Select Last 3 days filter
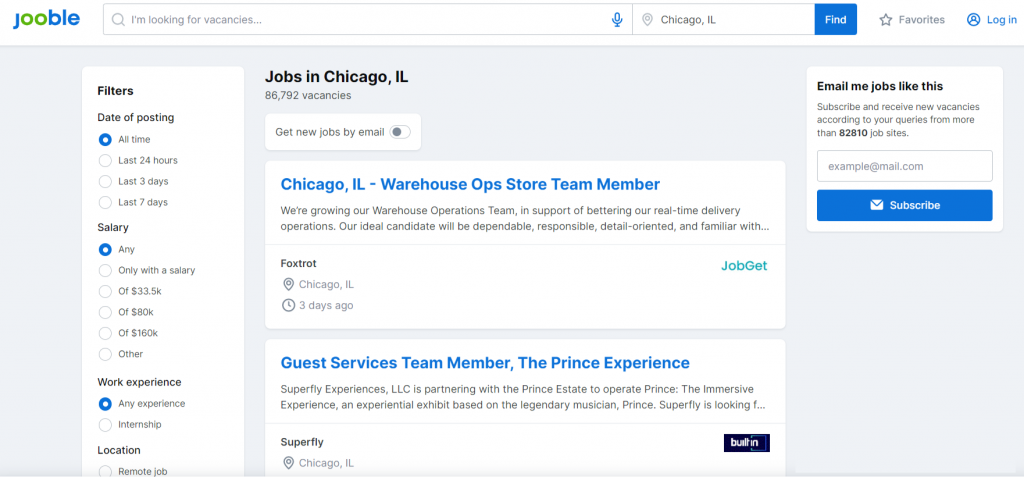 [105, 181]
